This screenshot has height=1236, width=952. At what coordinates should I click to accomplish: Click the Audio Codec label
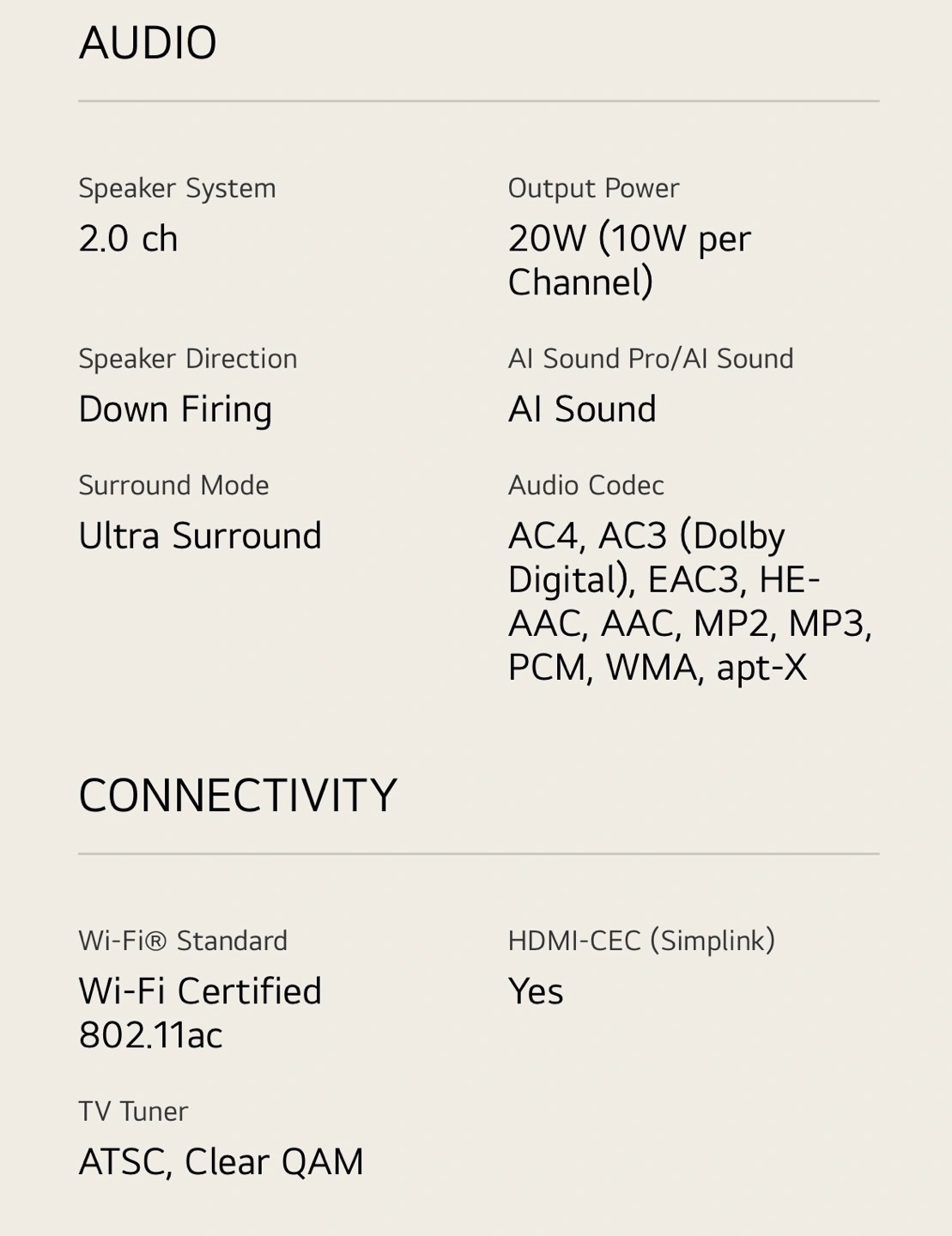tap(585, 485)
